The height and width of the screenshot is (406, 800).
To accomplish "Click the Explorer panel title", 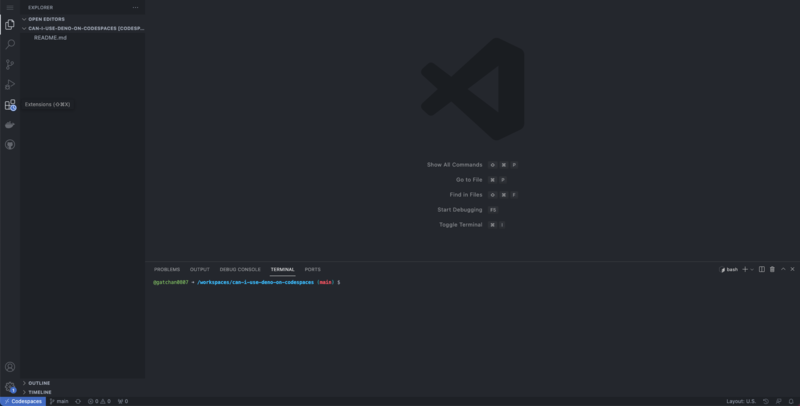I will pos(41,8).
